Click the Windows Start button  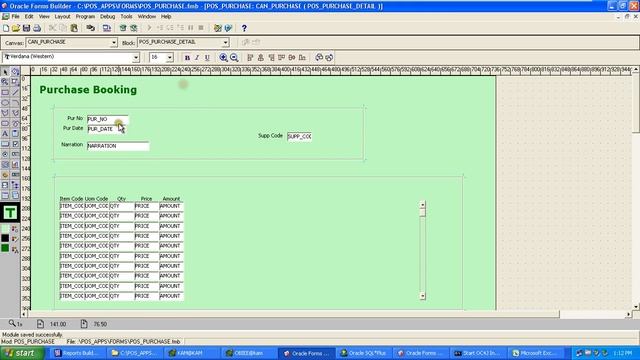coord(22,353)
